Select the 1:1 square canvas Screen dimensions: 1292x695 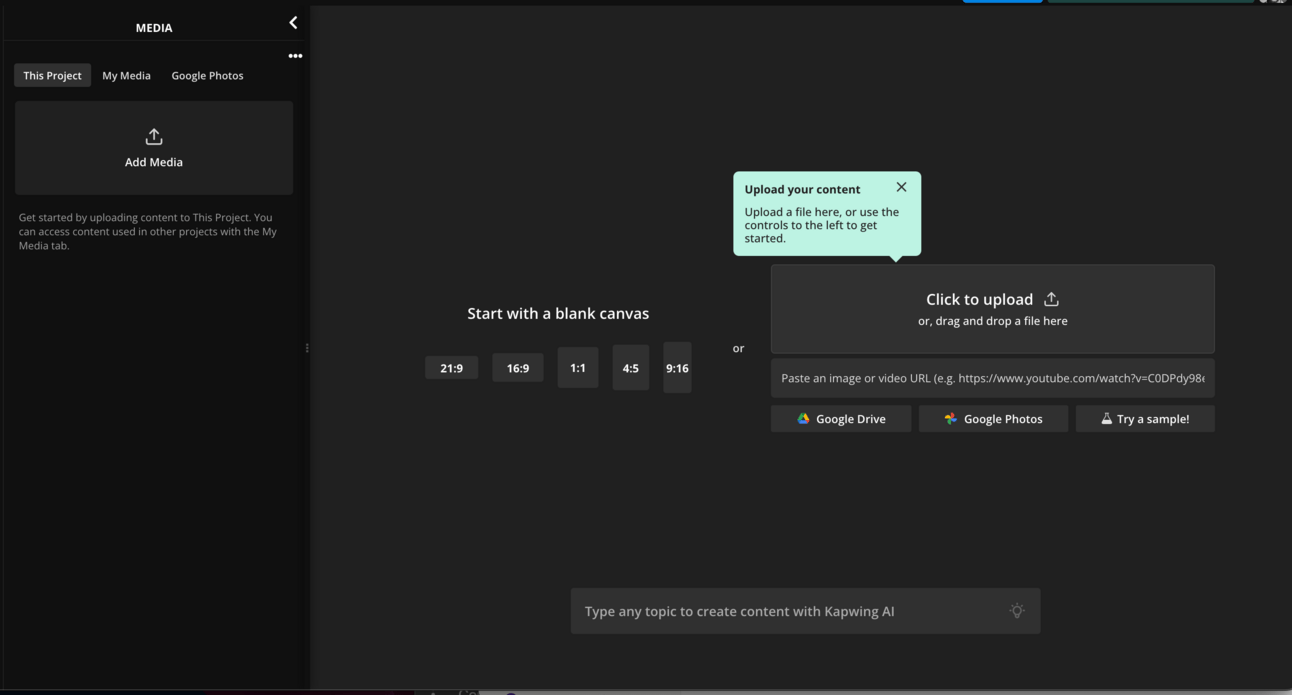click(578, 368)
